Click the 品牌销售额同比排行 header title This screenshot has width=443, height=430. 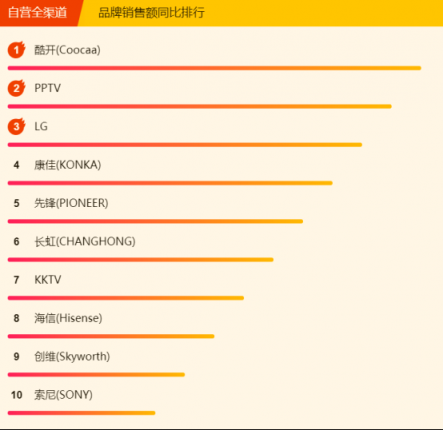151,13
